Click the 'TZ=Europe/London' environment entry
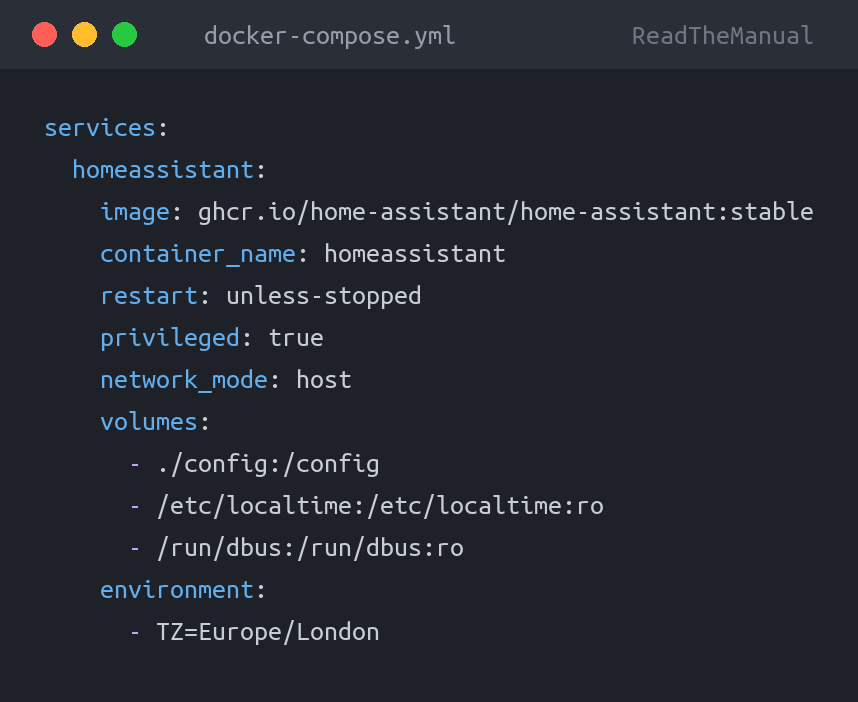The height and width of the screenshot is (702, 858). tap(268, 633)
